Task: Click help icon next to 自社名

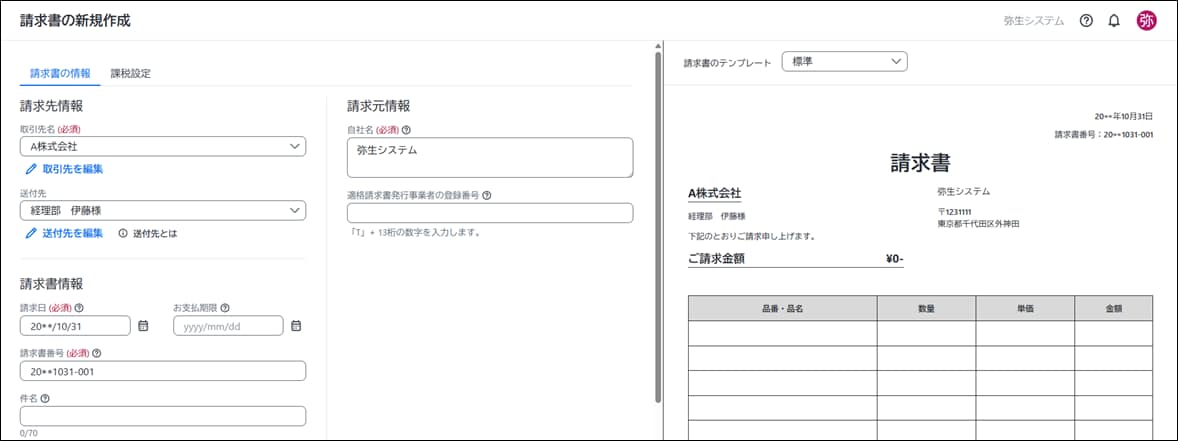Action: (x=406, y=129)
